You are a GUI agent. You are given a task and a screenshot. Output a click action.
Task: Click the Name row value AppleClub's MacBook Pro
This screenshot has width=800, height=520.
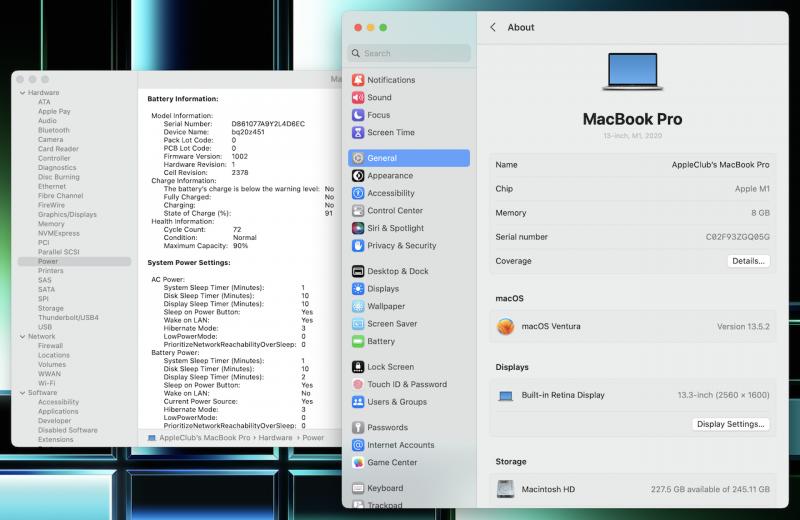pyautogui.click(x=720, y=165)
